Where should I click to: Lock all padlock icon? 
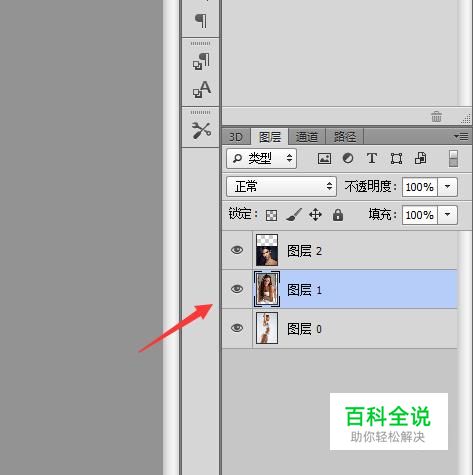pos(338,215)
